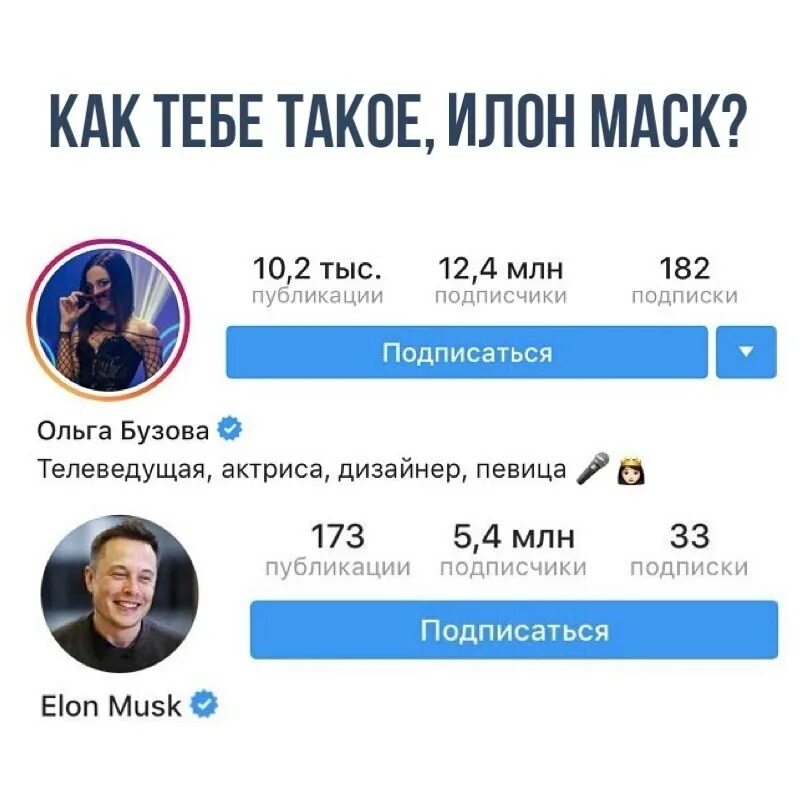Tap the colored story ring around the avatar

tap(108, 243)
